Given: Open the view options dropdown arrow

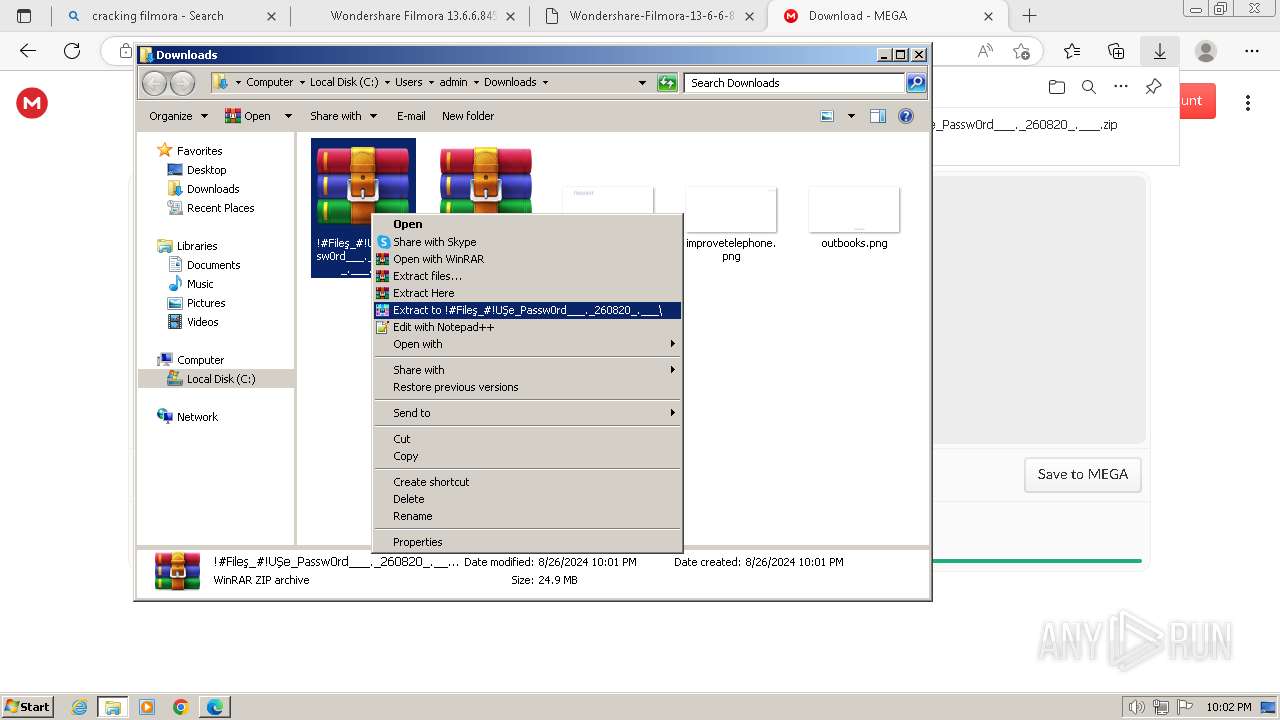Looking at the screenshot, I should 851,116.
